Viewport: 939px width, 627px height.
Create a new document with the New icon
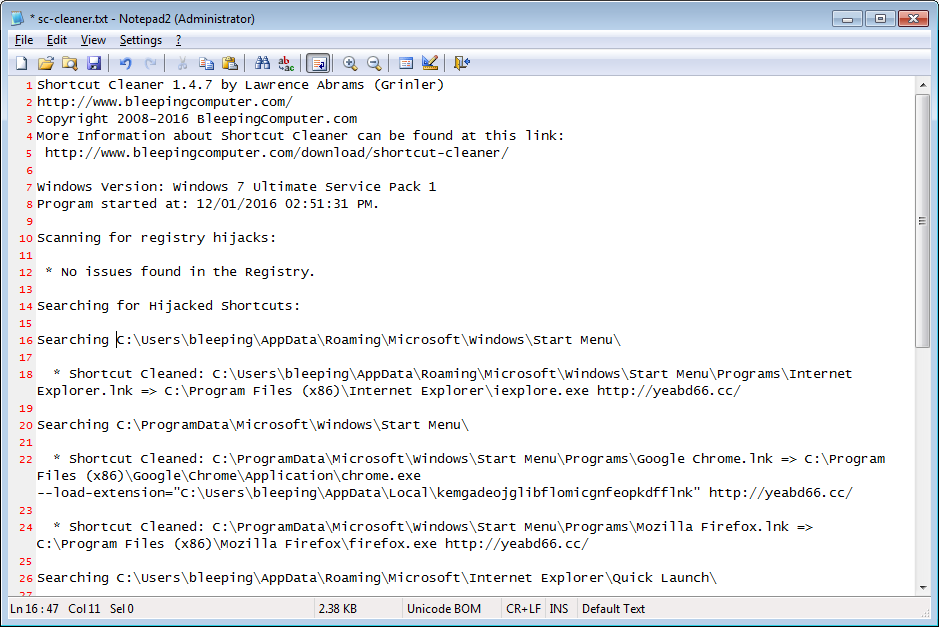[22, 63]
